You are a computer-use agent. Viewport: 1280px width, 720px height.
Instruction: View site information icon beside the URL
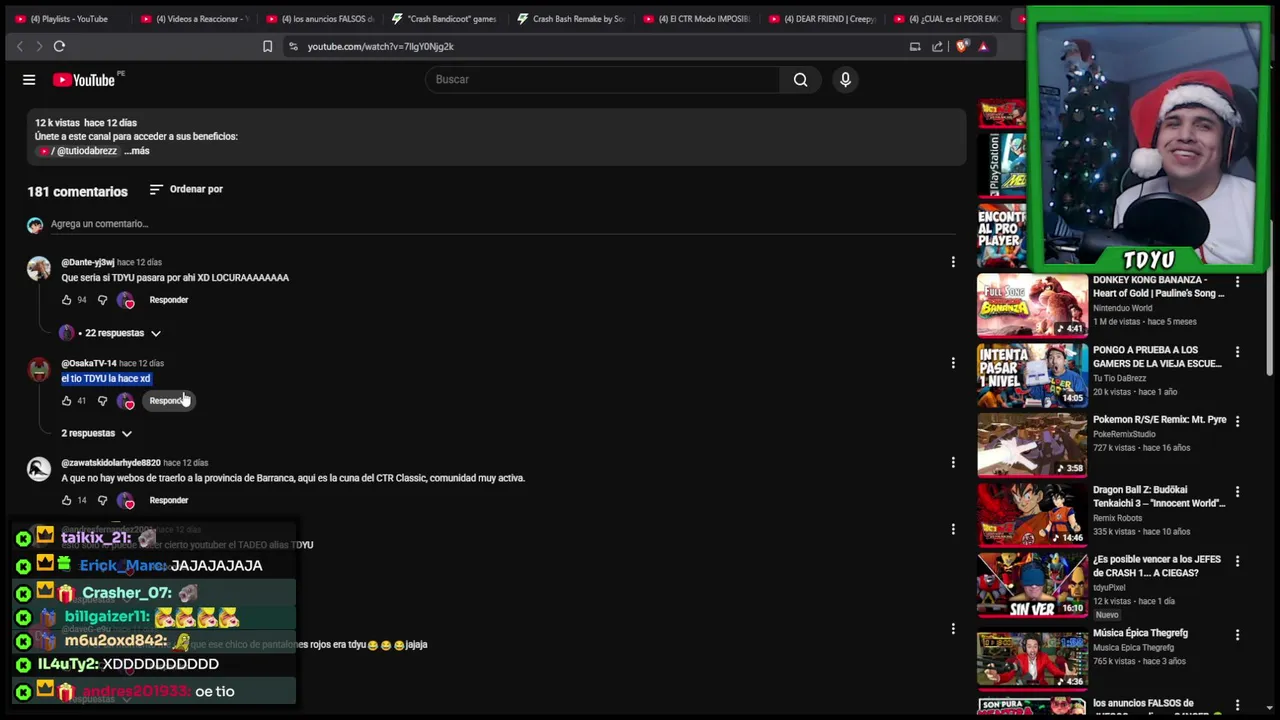tap(293, 46)
